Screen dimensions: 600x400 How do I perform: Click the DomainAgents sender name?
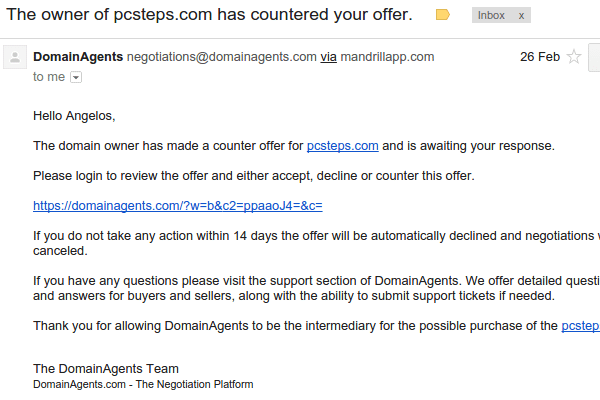tap(78, 57)
